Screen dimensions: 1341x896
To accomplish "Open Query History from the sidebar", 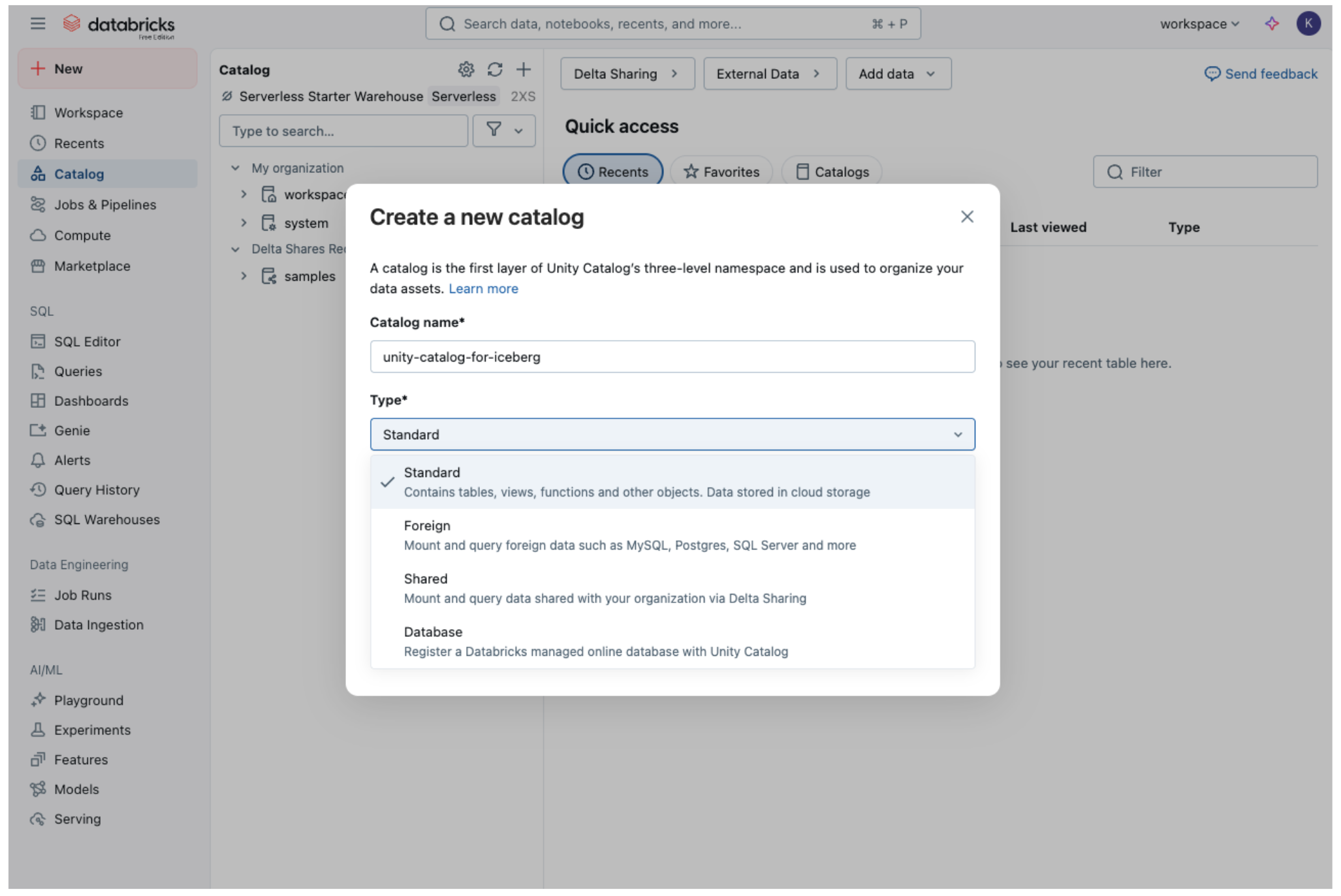I will pyautogui.click(x=97, y=489).
